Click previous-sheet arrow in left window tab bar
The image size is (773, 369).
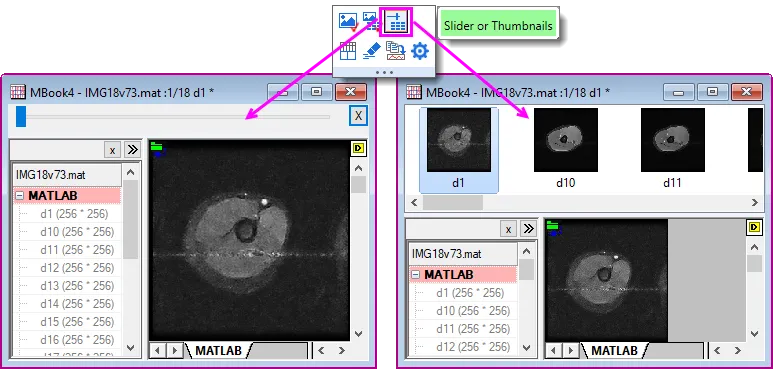(158, 351)
